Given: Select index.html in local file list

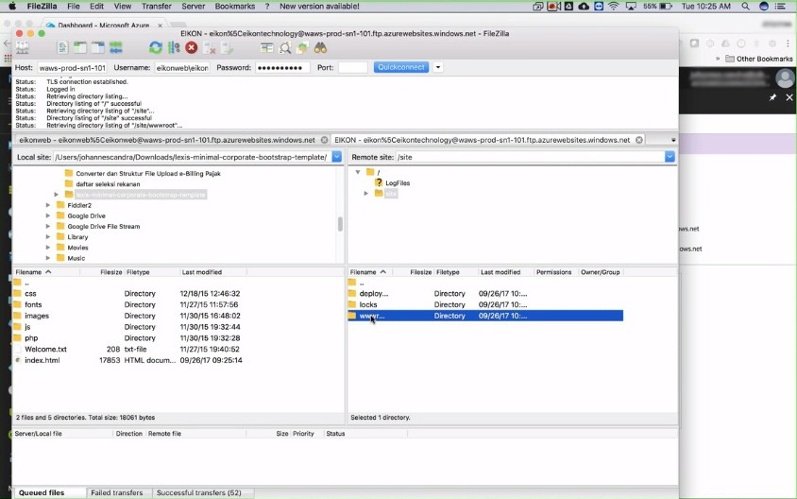Looking at the screenshot, I should coord(42,360).
